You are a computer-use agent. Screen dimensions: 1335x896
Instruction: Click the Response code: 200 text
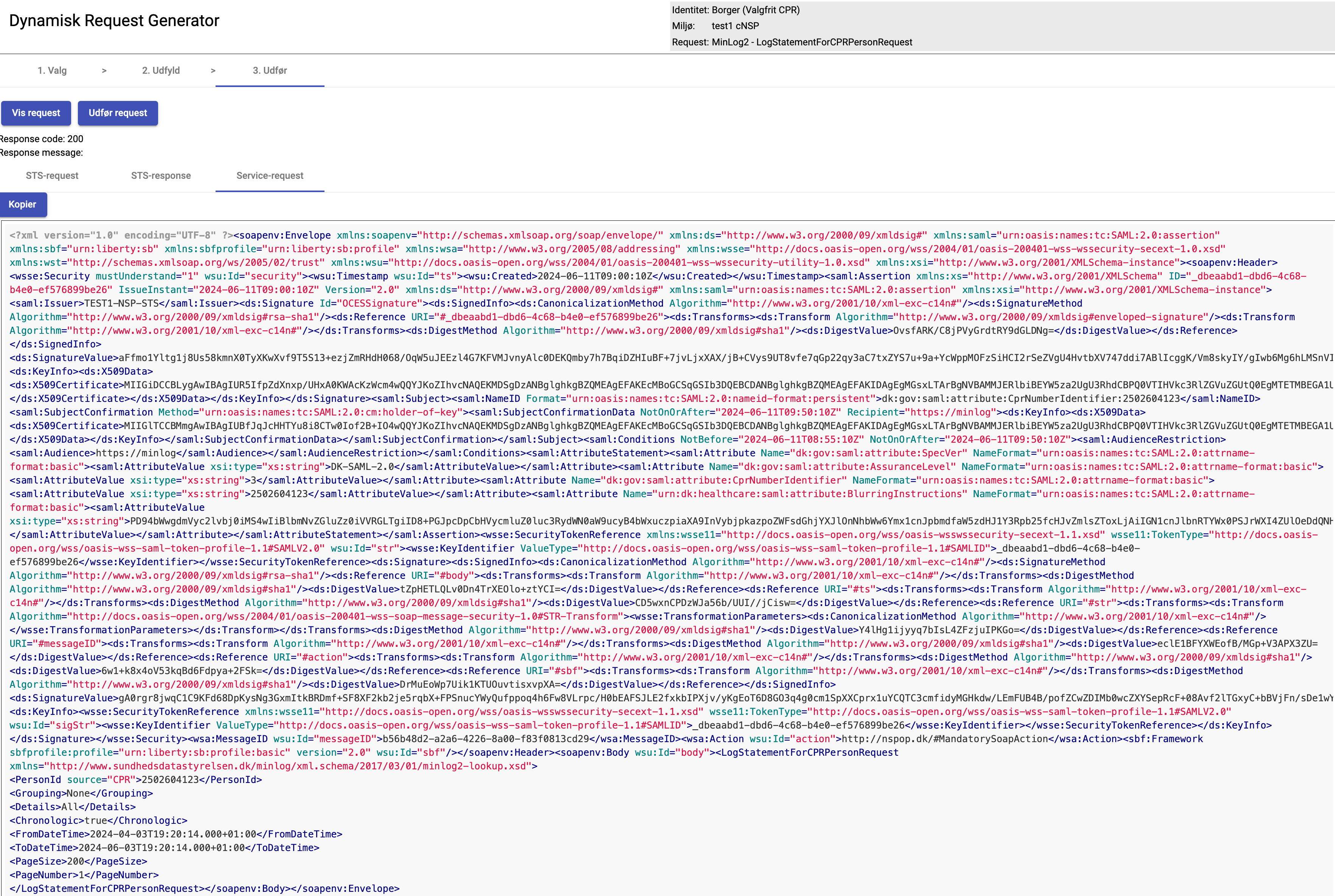point(42,139)
